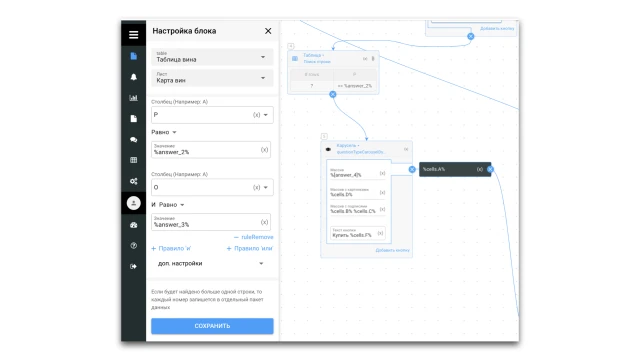
Task: Click (x) next to %cells.D% field
Action: 382,193
